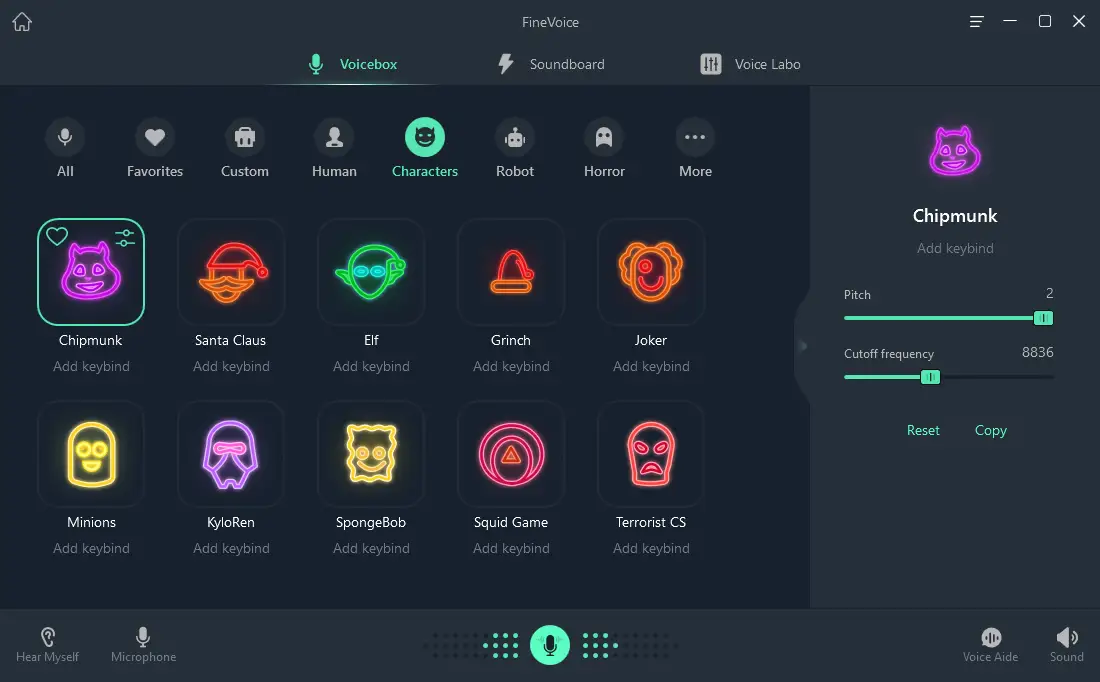Select the SpongeBob voice
1100x682 pixels.
(371, 454)
